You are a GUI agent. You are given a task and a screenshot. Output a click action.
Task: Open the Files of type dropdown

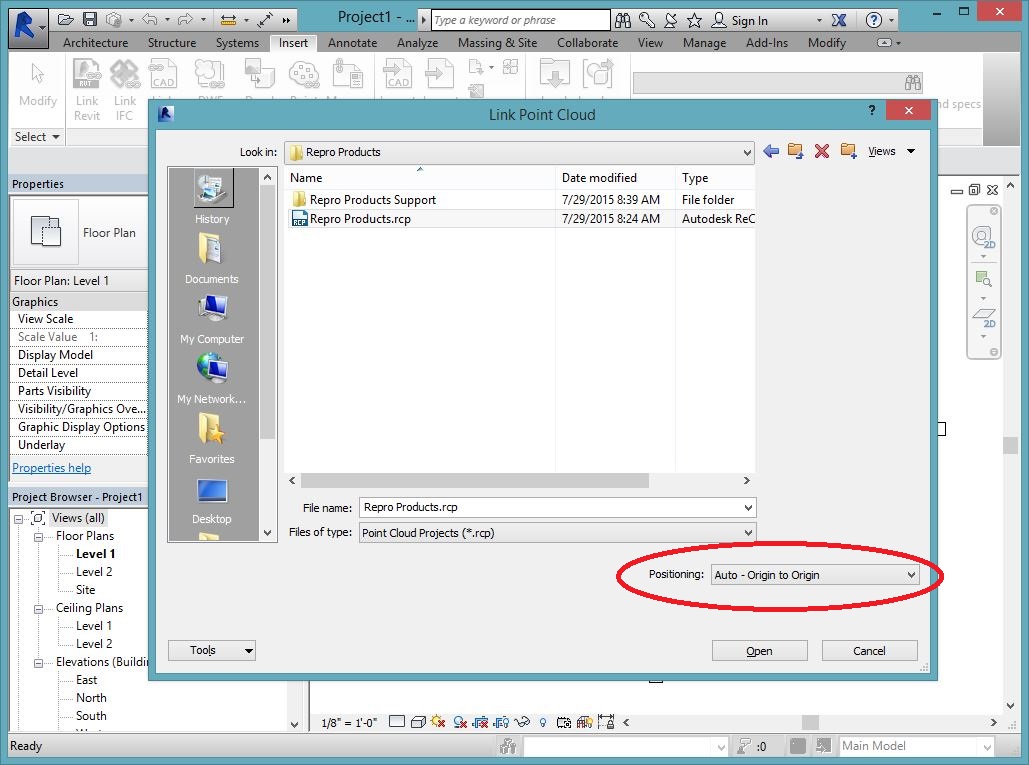(556, 533)
